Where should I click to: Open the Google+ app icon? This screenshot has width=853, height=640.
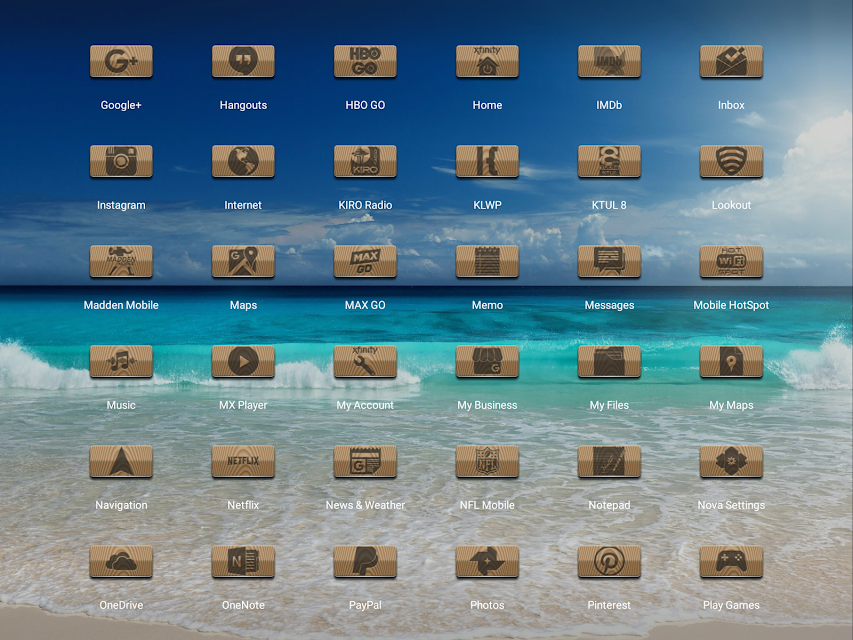(121, 61)
